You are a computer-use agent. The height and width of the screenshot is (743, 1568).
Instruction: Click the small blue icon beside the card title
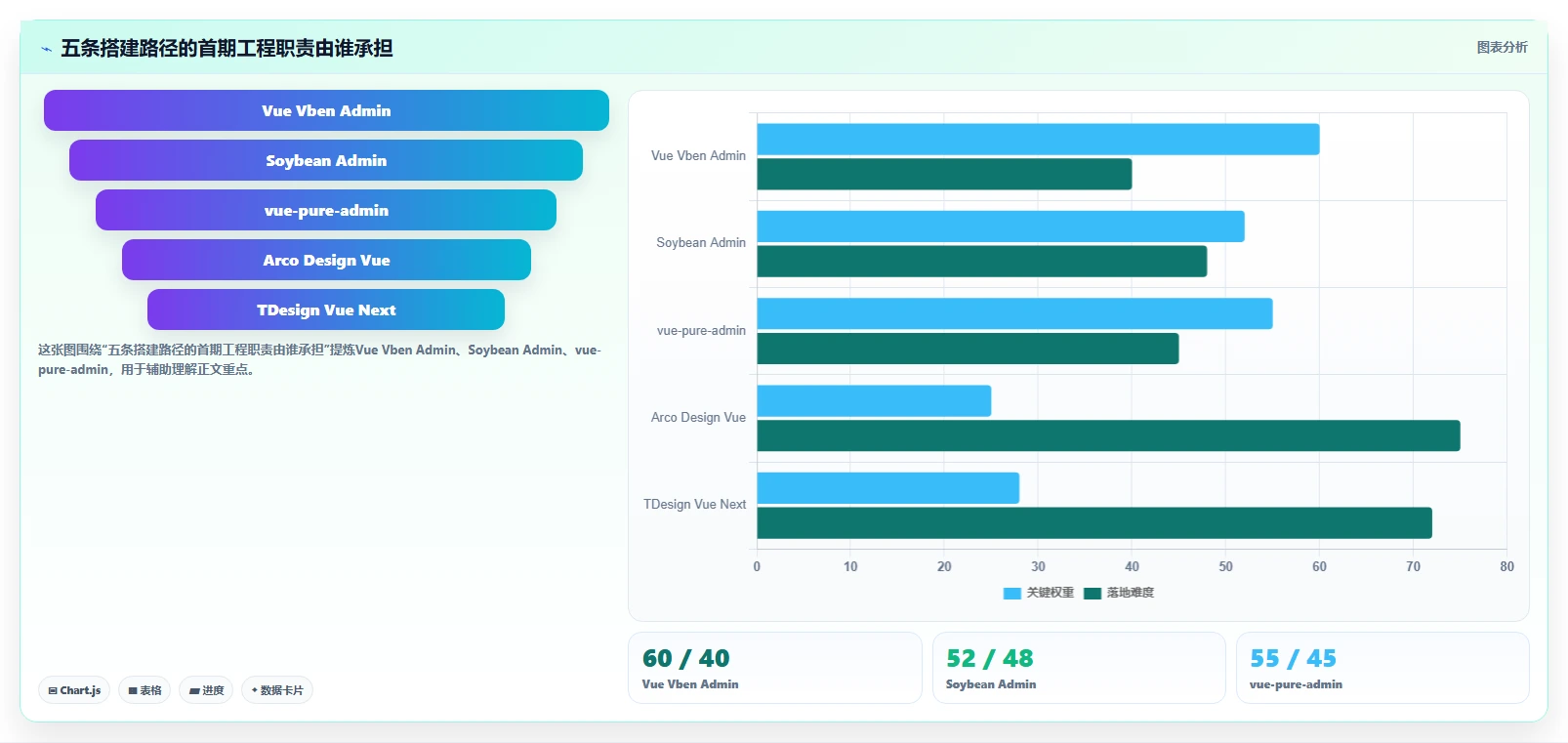[46, 49]
